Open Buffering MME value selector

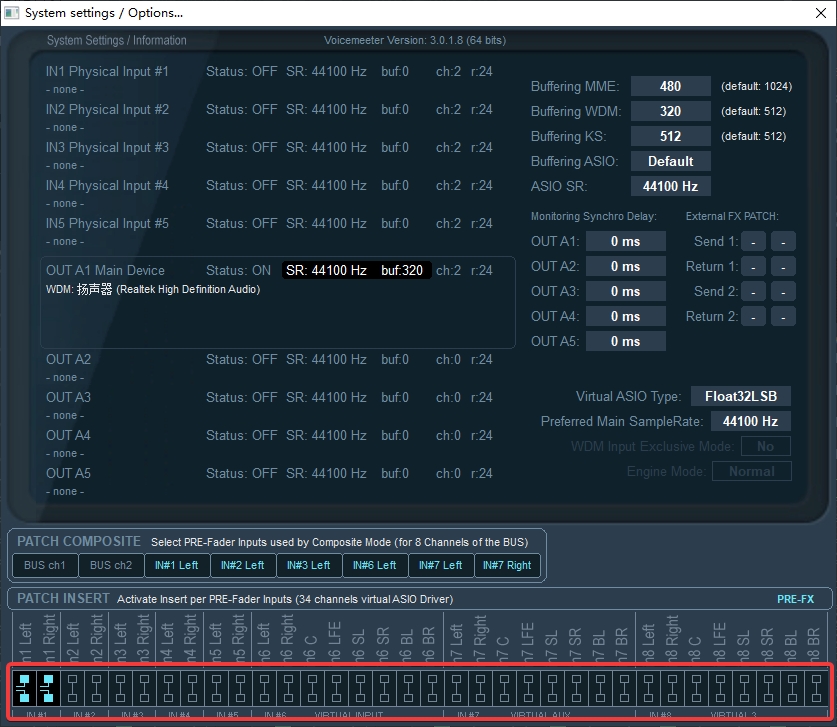pyautogui.click(x=670, y=86)
